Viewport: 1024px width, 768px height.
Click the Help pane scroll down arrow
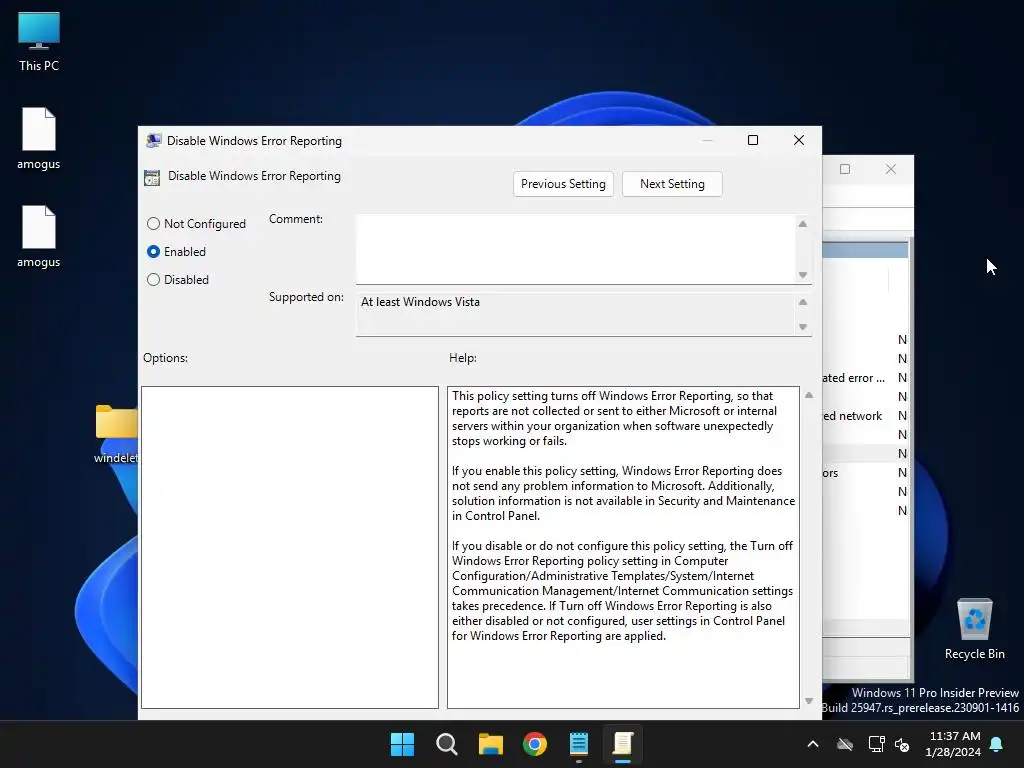[808, 701]
